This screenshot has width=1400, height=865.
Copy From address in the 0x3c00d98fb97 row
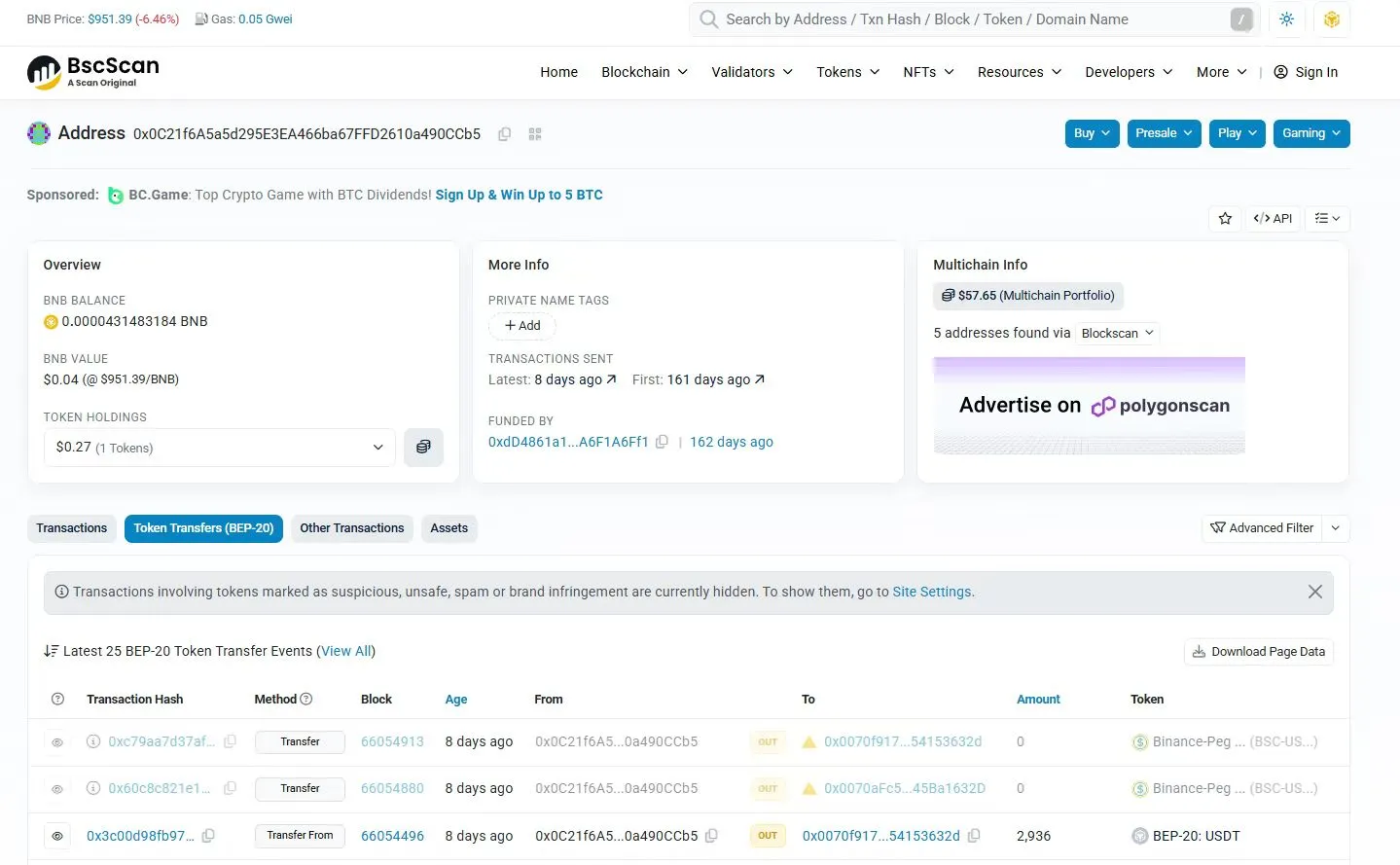click(x=711, y=836)
